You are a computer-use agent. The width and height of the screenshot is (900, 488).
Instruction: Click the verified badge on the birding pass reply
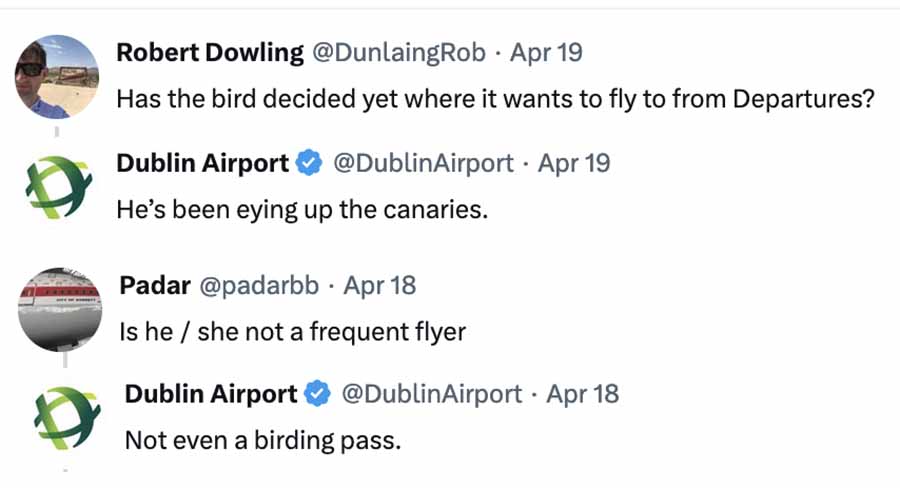pos(317,394)
